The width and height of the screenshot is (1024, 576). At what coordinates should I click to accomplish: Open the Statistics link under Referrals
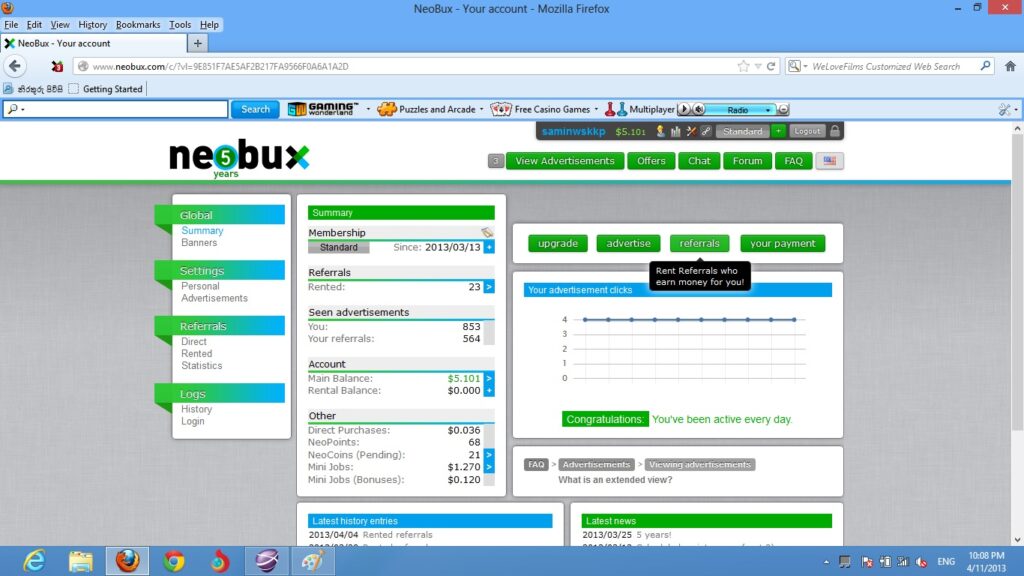201,366
